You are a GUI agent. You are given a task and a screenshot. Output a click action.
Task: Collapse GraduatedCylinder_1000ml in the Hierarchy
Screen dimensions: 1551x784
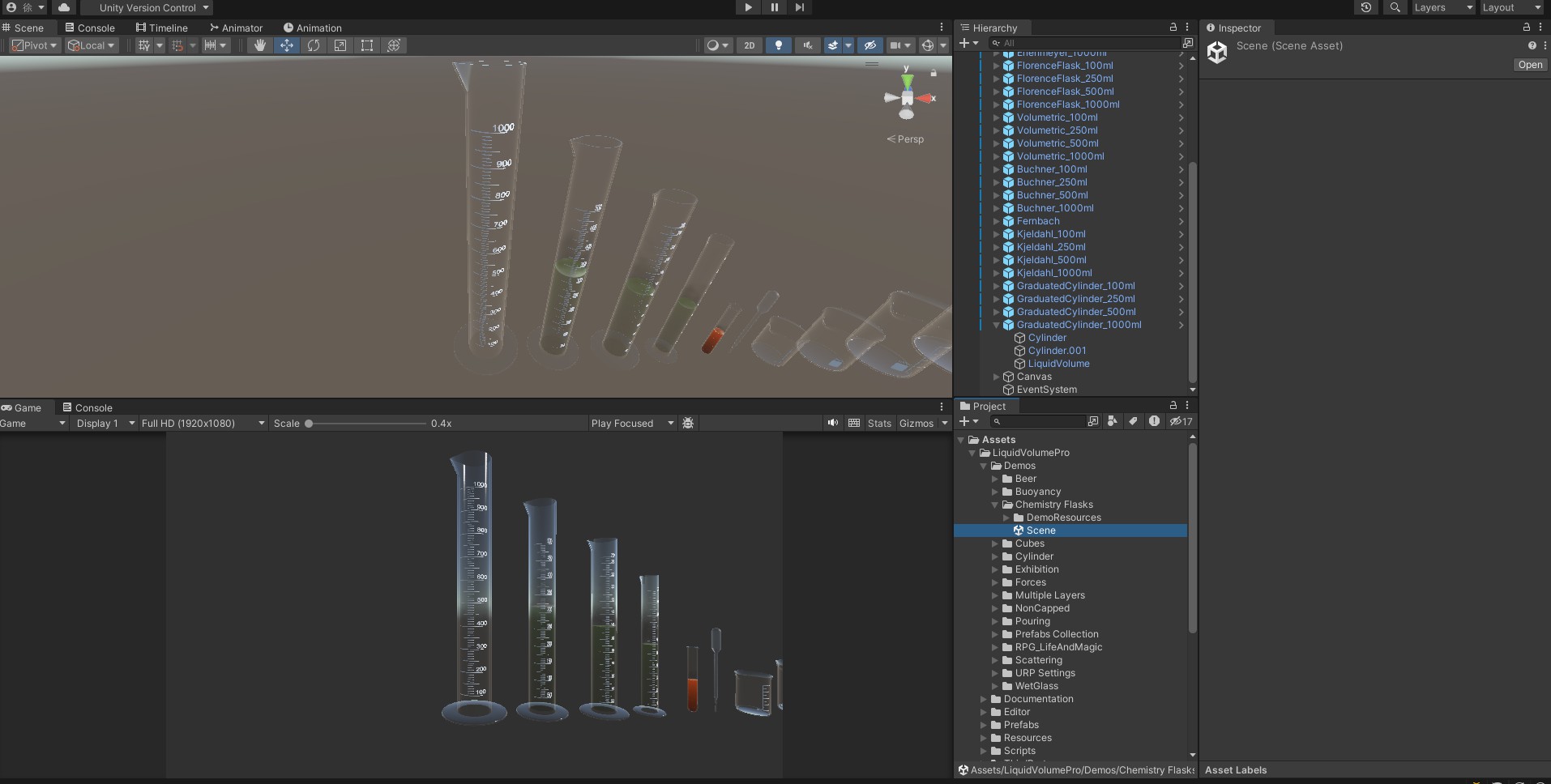(996, 325)
